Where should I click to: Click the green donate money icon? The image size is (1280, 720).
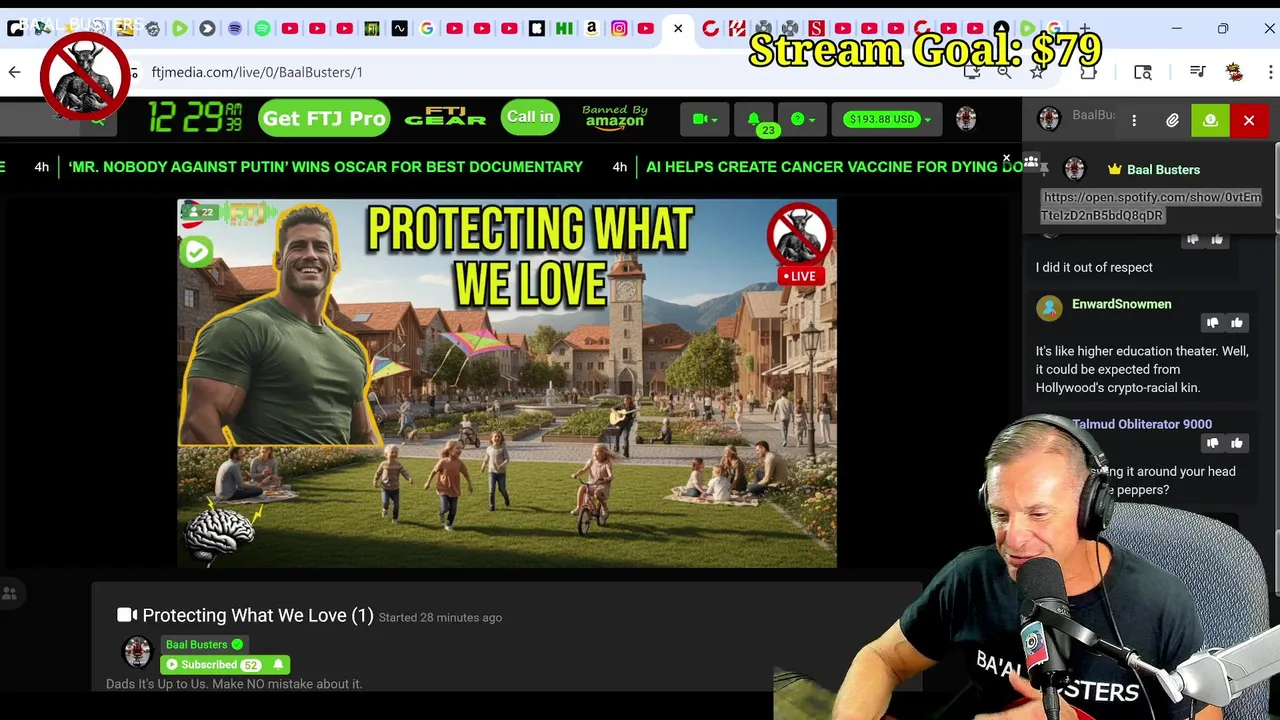[x=1210, y=120]
